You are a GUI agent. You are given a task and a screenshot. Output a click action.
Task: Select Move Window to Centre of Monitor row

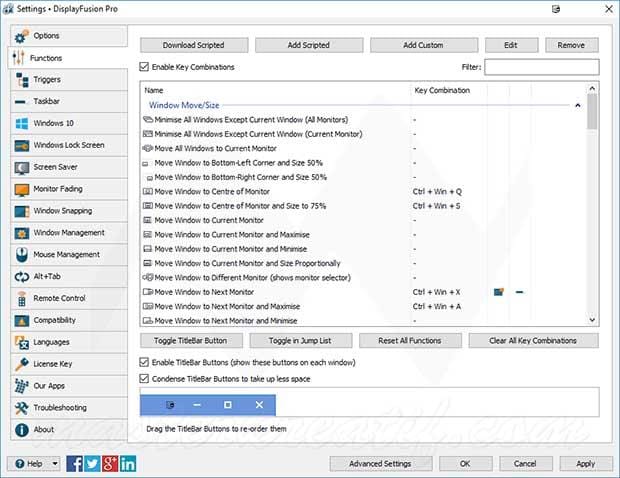[x=364, y=192]
